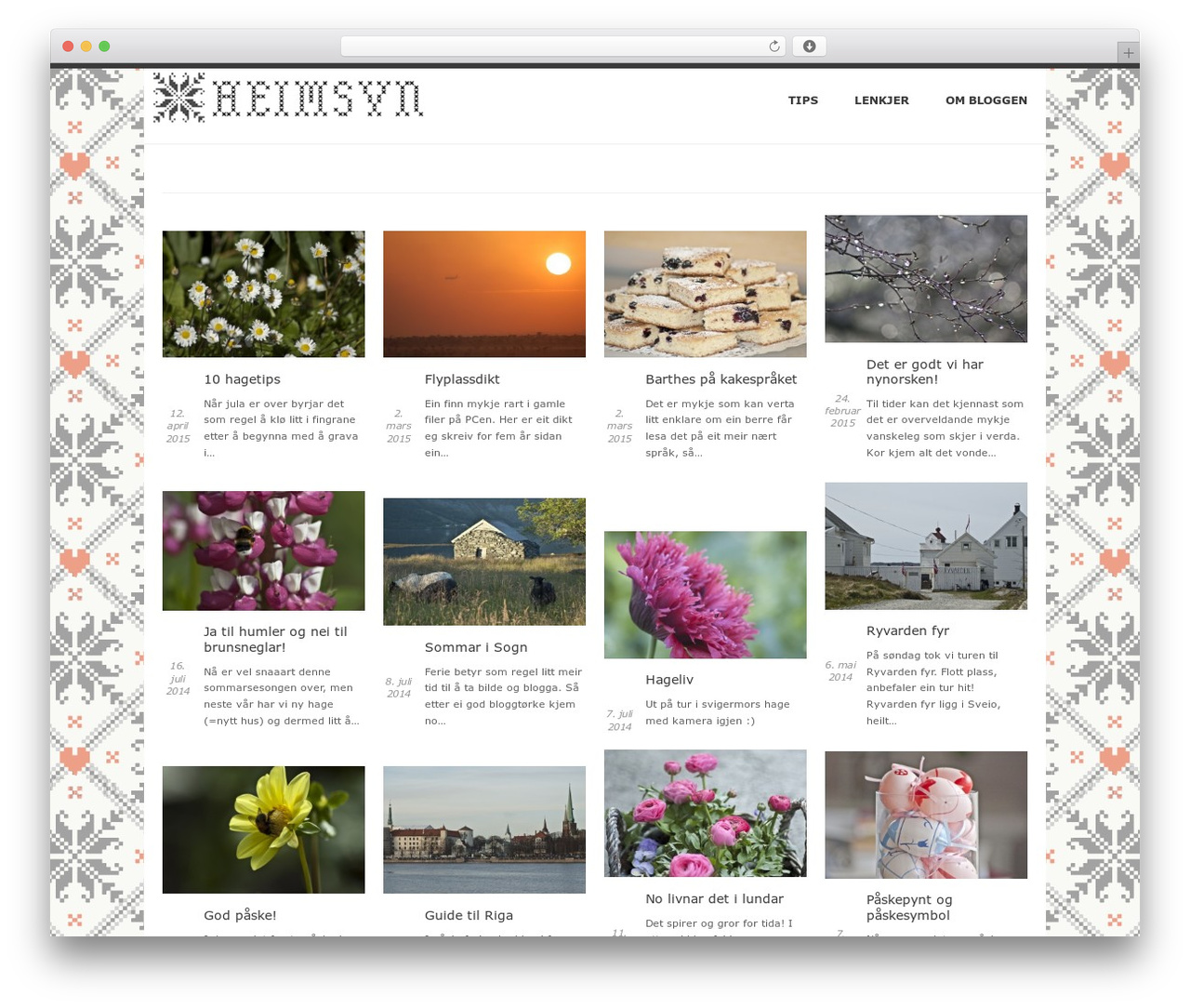
Task: Add a new browser tab
Action: 1128,53
